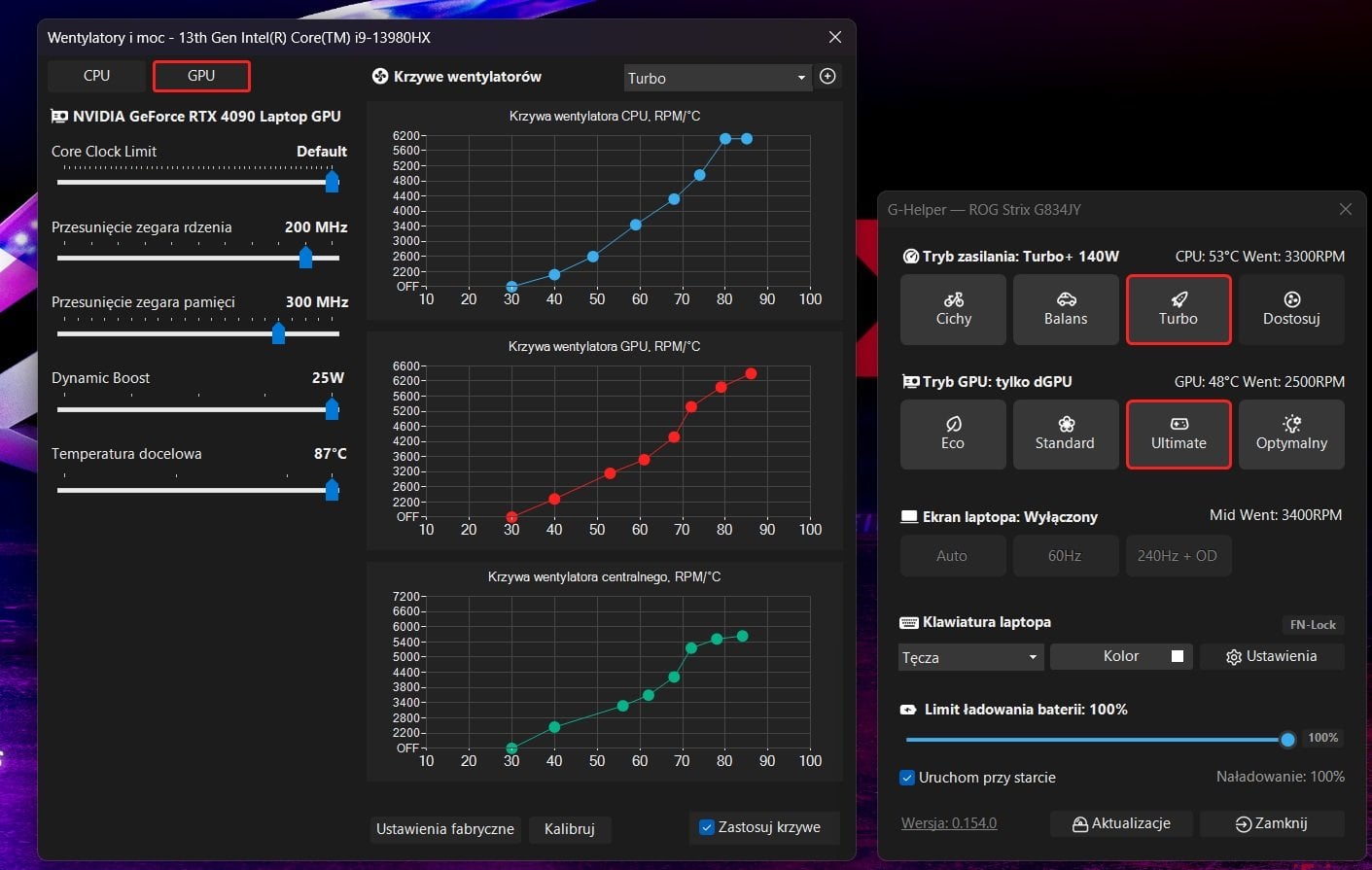Click the CPU fan curve point at 60°C
1372x870 pixels.
coord(635,225)
